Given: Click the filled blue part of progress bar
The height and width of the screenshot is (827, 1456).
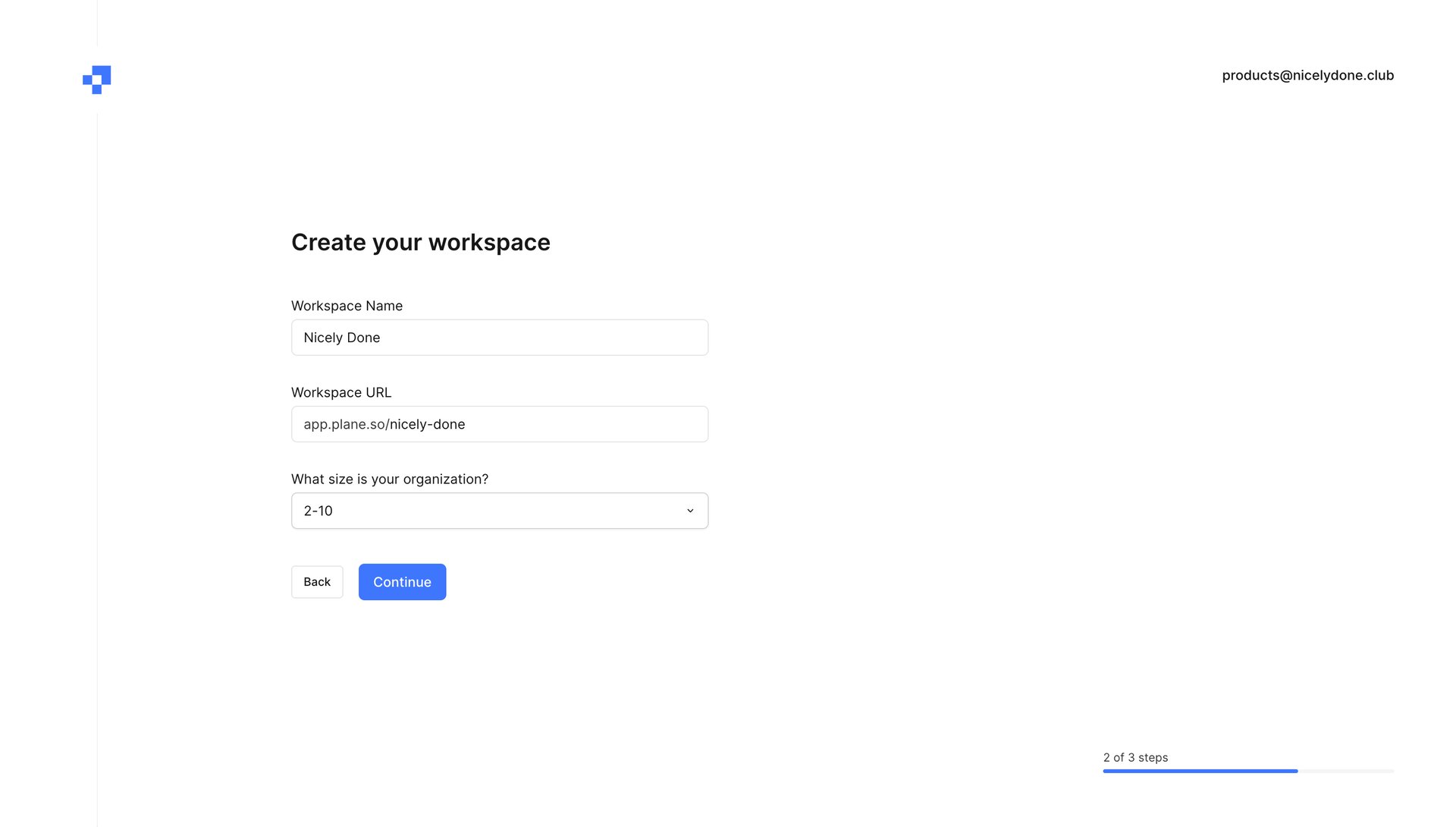Looking at the screenshot, I should 1200,771.
